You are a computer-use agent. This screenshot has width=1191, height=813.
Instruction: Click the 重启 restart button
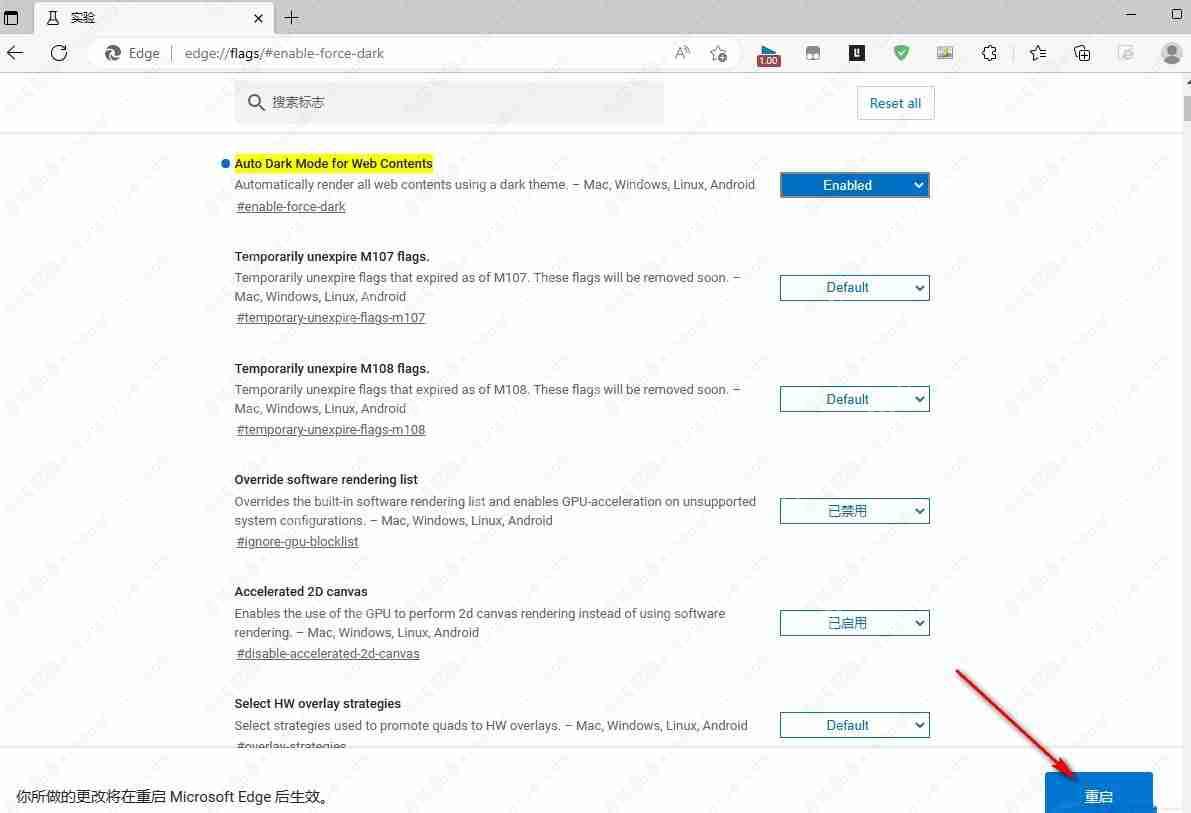1098,794
